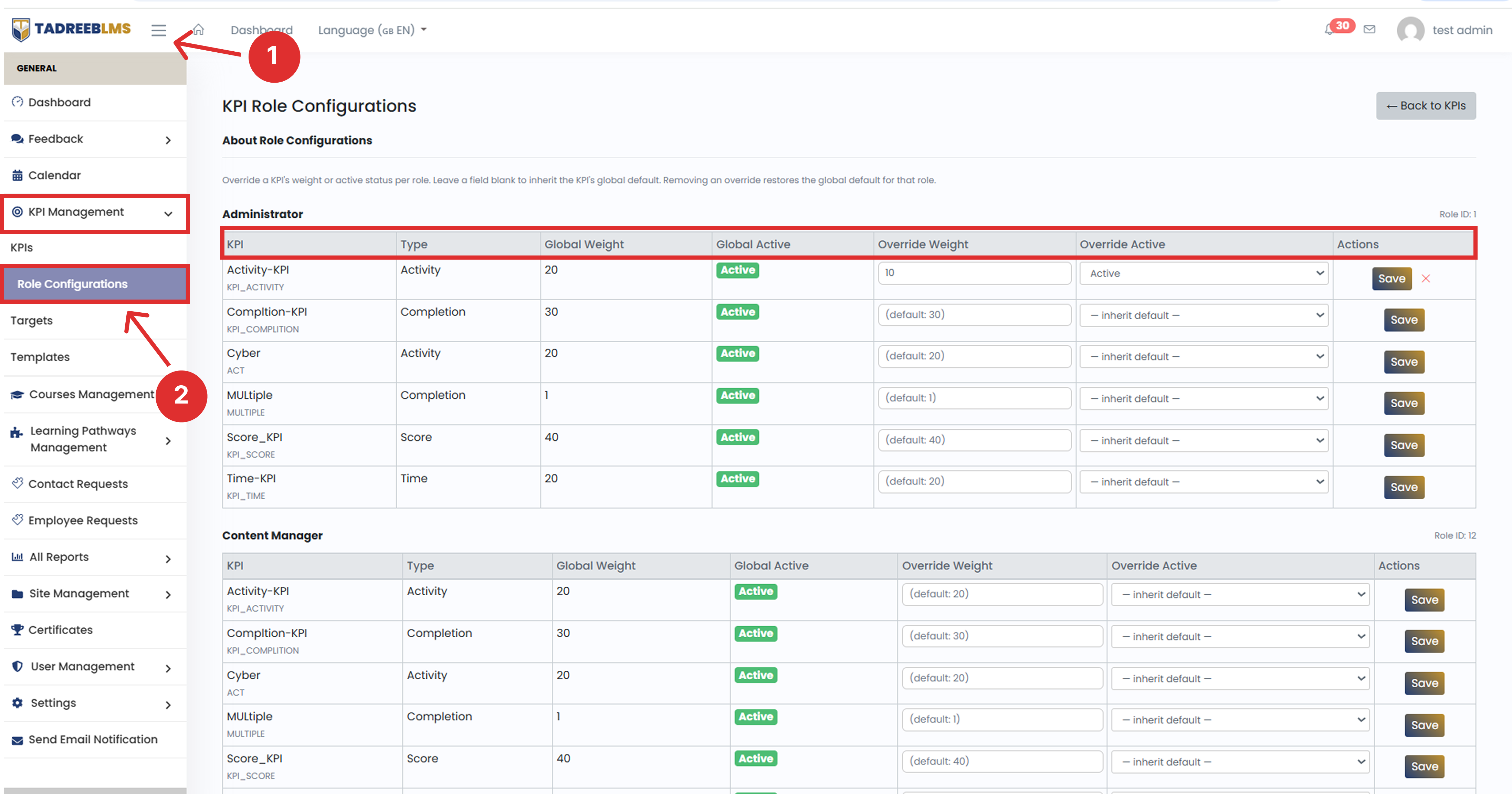
Task: Expand the Feedback submenu chevron
Action: 168,140
